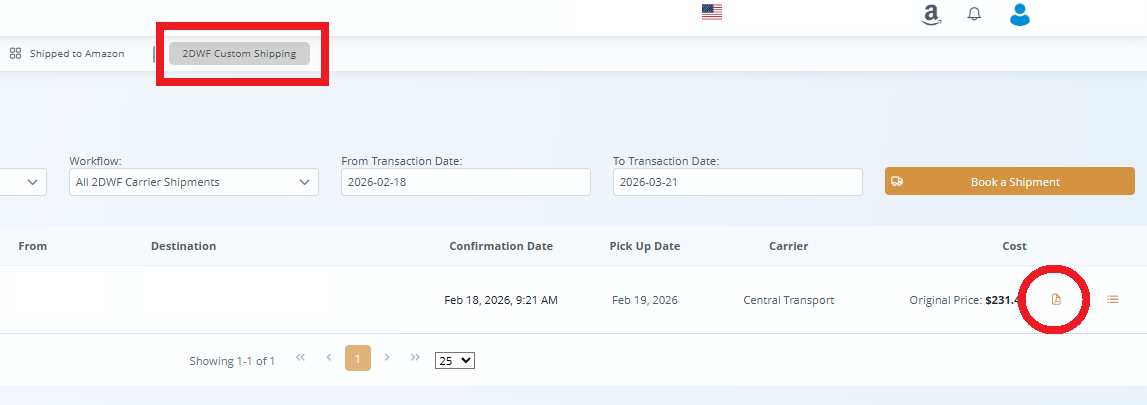
Task: Open the user profile icon
Action: [1020, 14]
